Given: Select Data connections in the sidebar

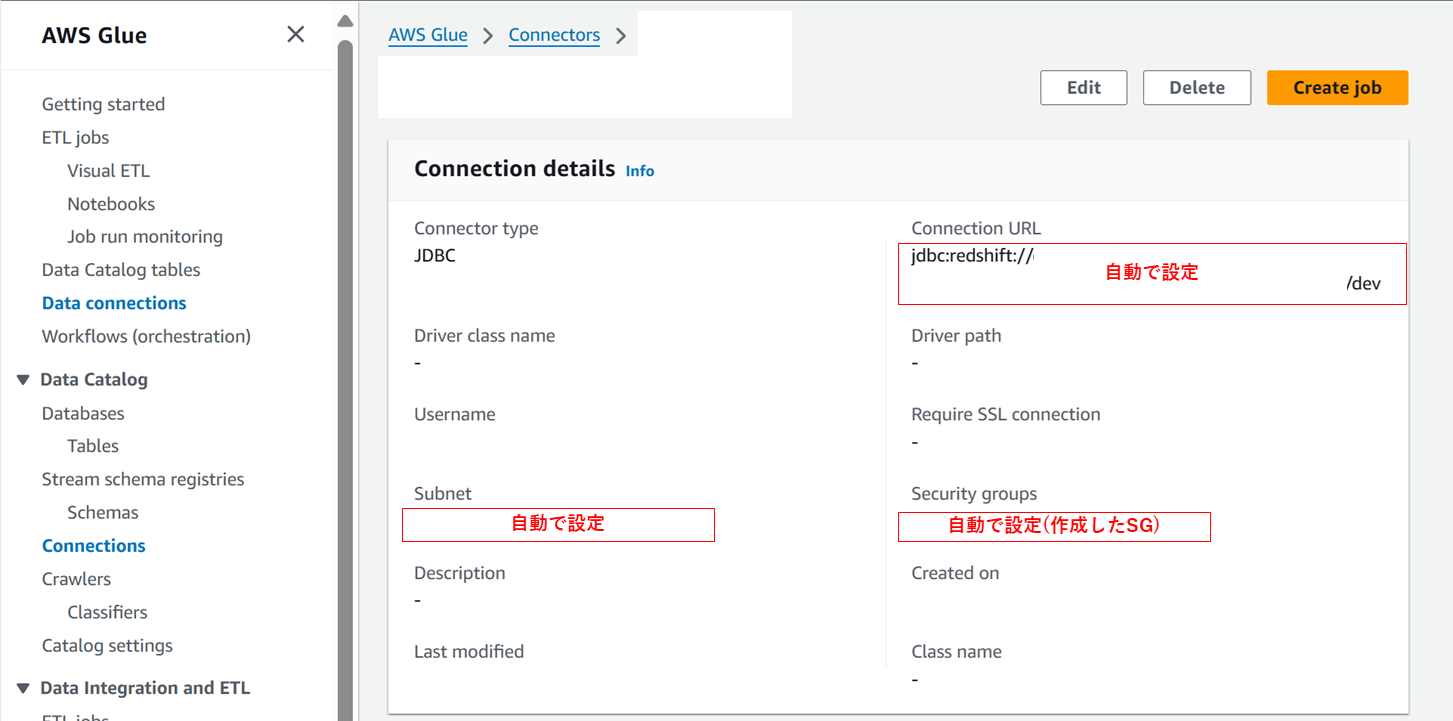Looking at the screenshot, I should point(114,302).
